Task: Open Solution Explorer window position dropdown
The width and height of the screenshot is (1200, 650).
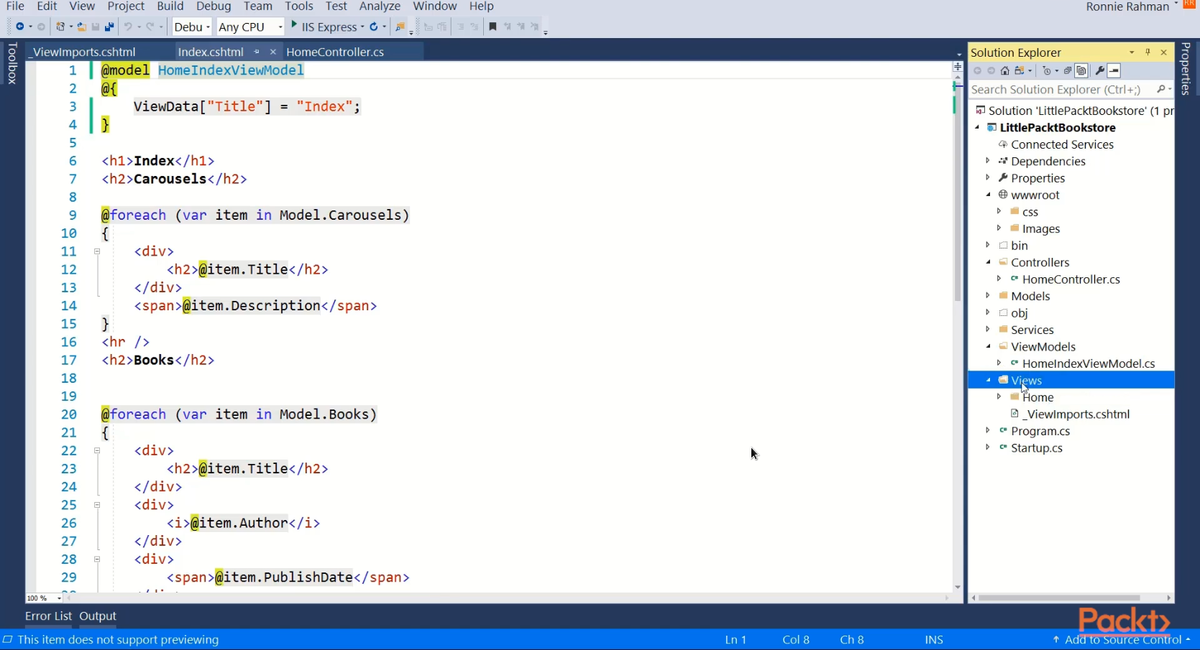Action: click(x=1132, y=52)
